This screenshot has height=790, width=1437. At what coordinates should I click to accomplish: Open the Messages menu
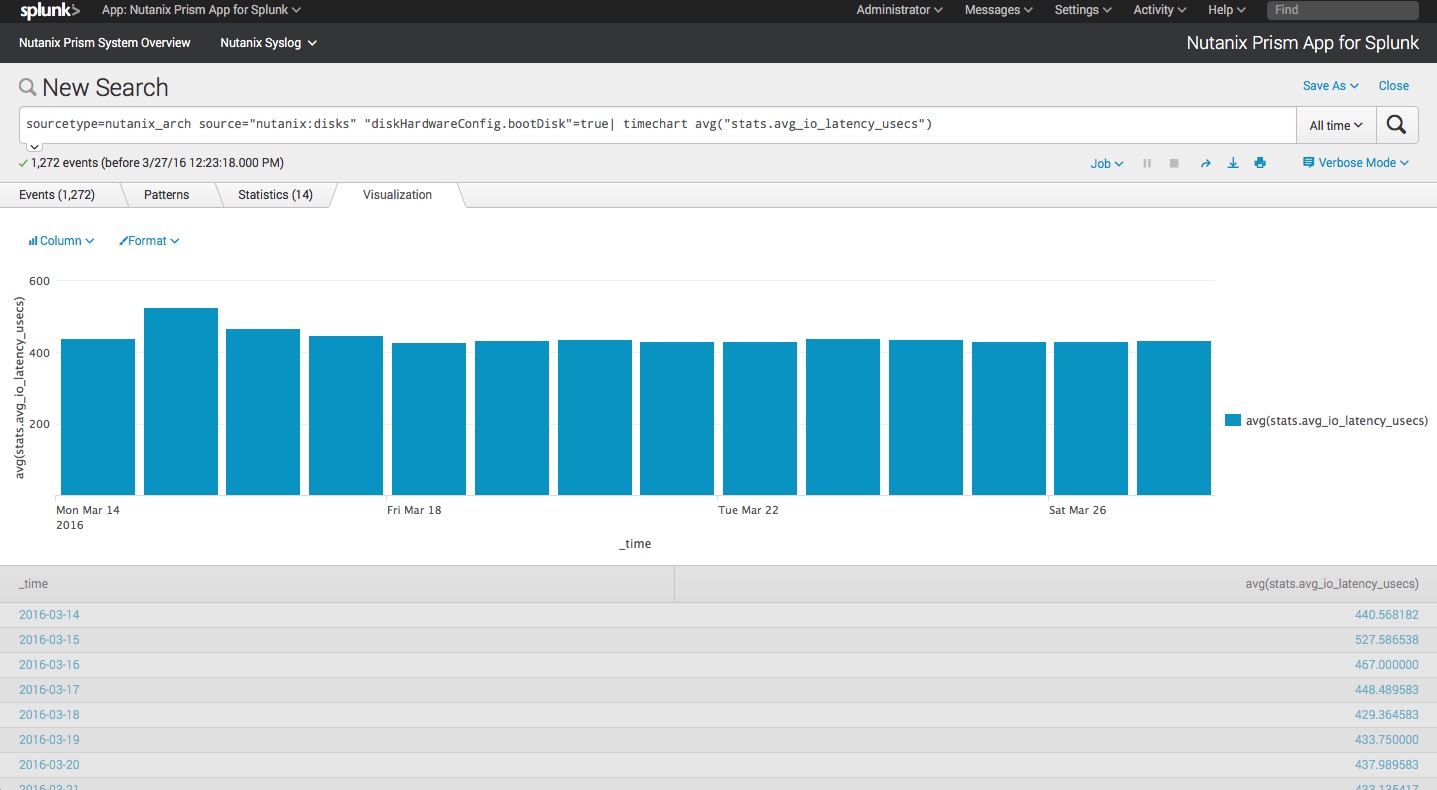[x=999, y=10]
